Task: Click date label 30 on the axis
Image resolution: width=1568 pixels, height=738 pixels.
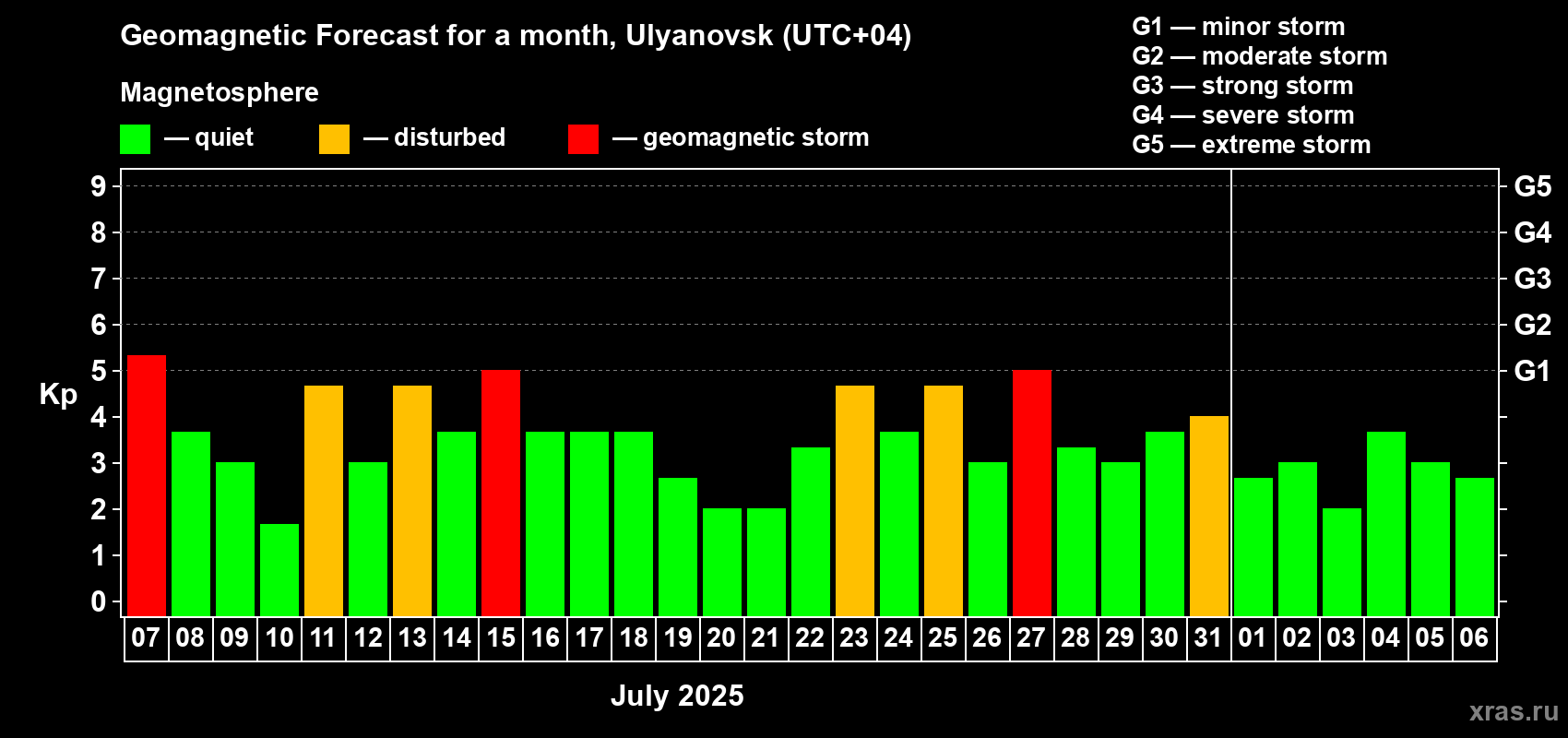Action: coord(1164,637)
